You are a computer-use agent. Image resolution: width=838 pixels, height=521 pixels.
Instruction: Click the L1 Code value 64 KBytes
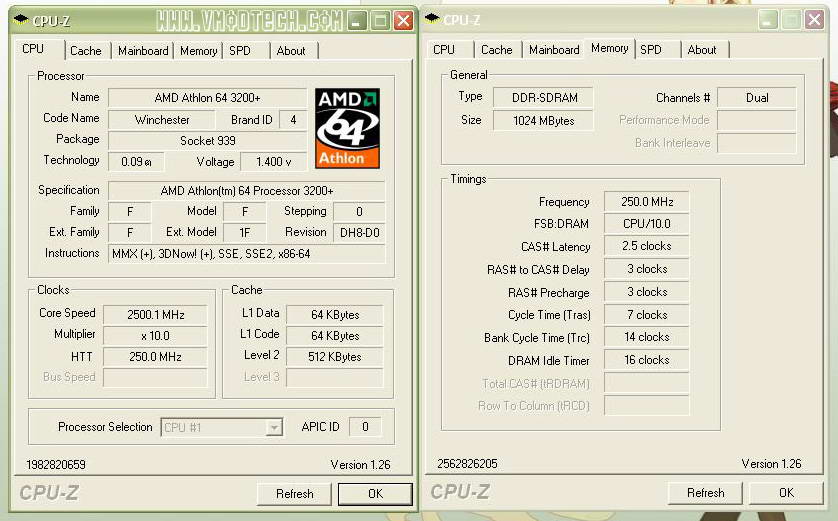[335, 336]
